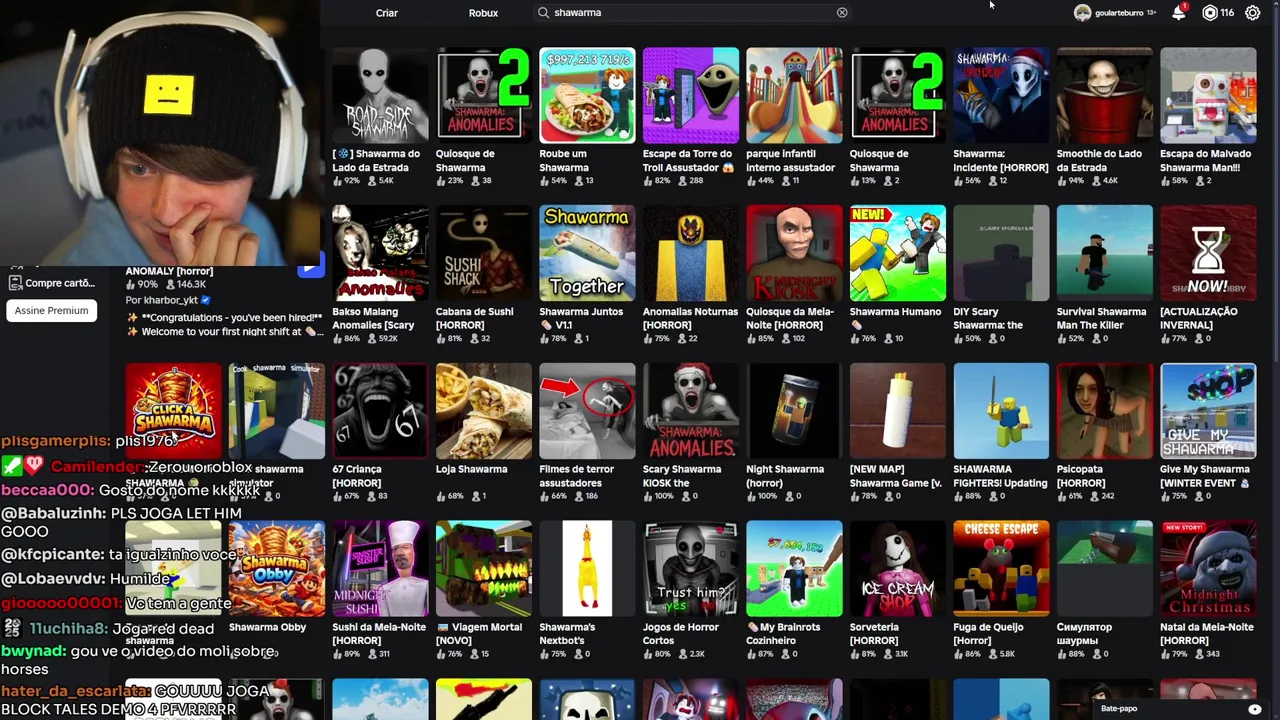Image resolution: width=1280 pixels, height=720 pixels.
Task: Open Fuga de Queijo [Horror] game
Action: click(1001, 569)
